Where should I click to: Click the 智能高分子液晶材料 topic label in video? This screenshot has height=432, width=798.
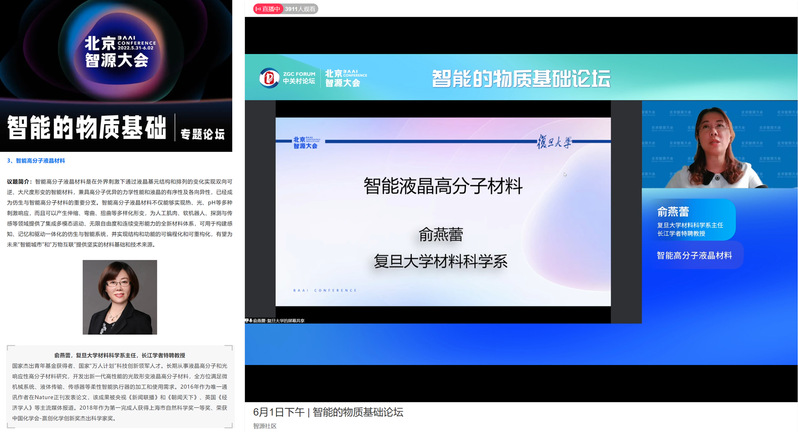pos(694,256)
